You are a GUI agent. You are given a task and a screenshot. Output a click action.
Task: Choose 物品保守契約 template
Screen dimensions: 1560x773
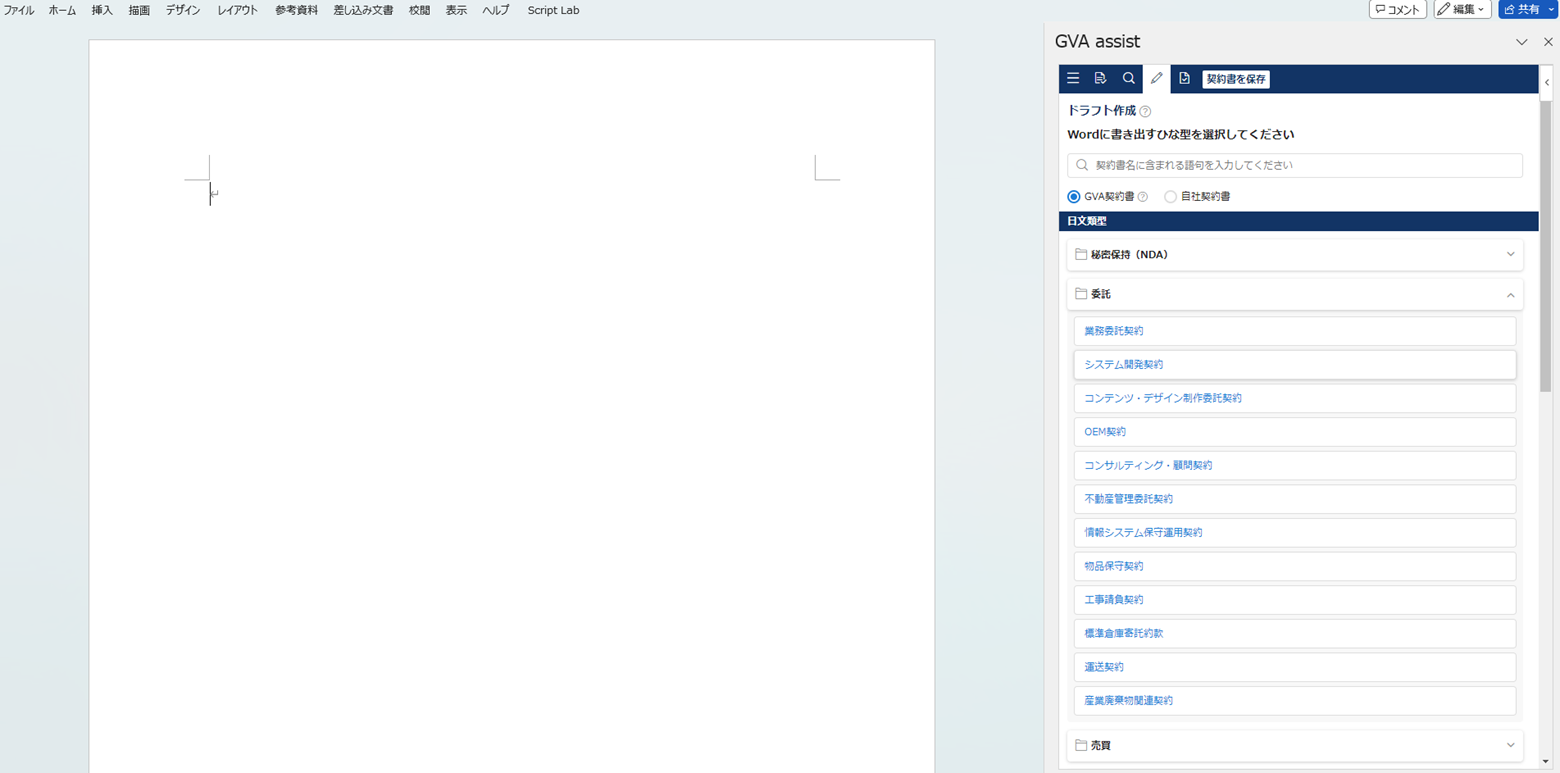pos(1295,566)
